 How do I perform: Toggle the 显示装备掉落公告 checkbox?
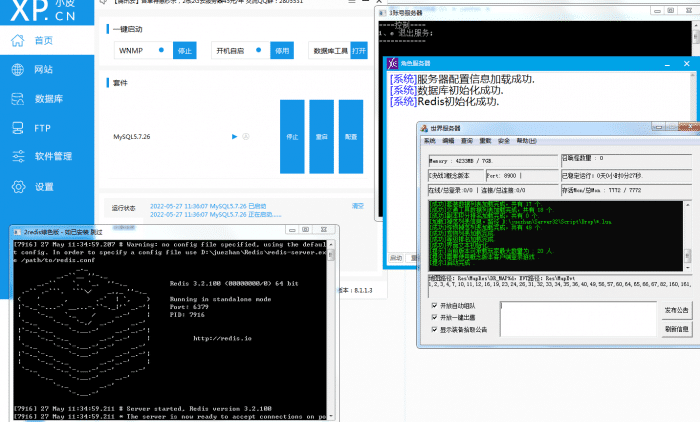click(432, 329)
